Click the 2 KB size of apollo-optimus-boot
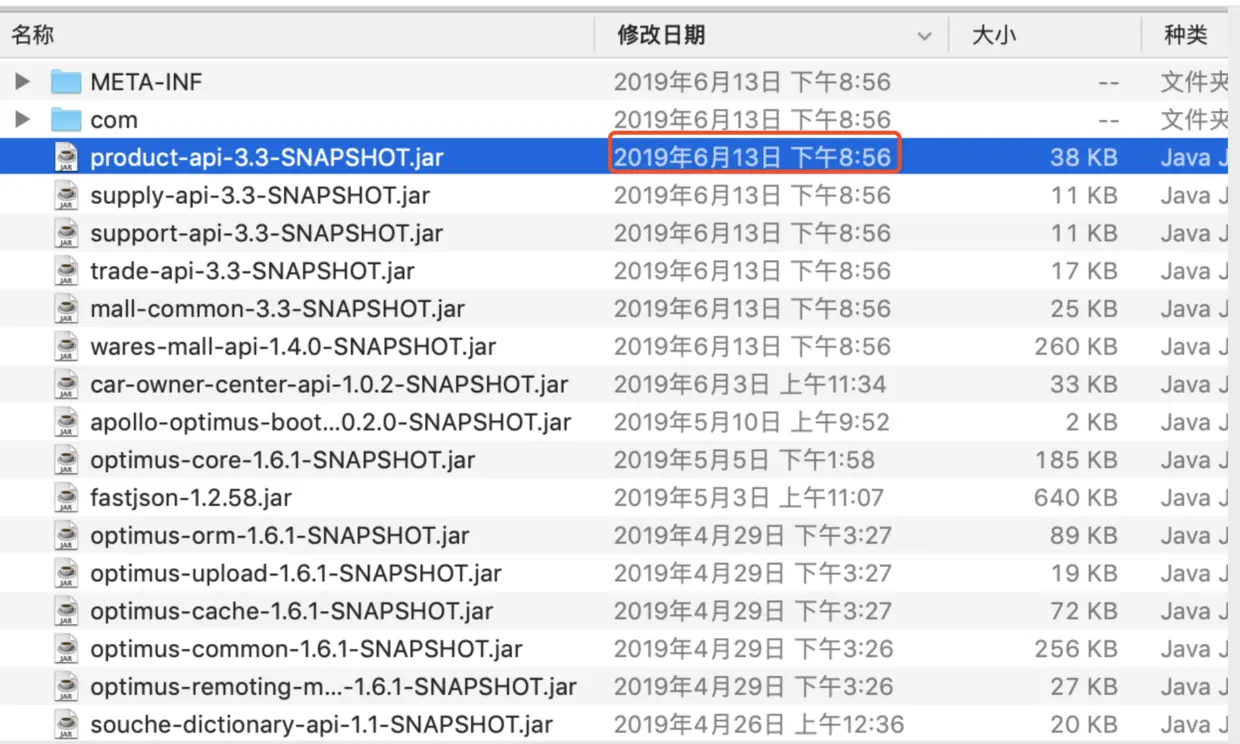The width and height of the screenshot is (1240, 744). click(1091, 422)
